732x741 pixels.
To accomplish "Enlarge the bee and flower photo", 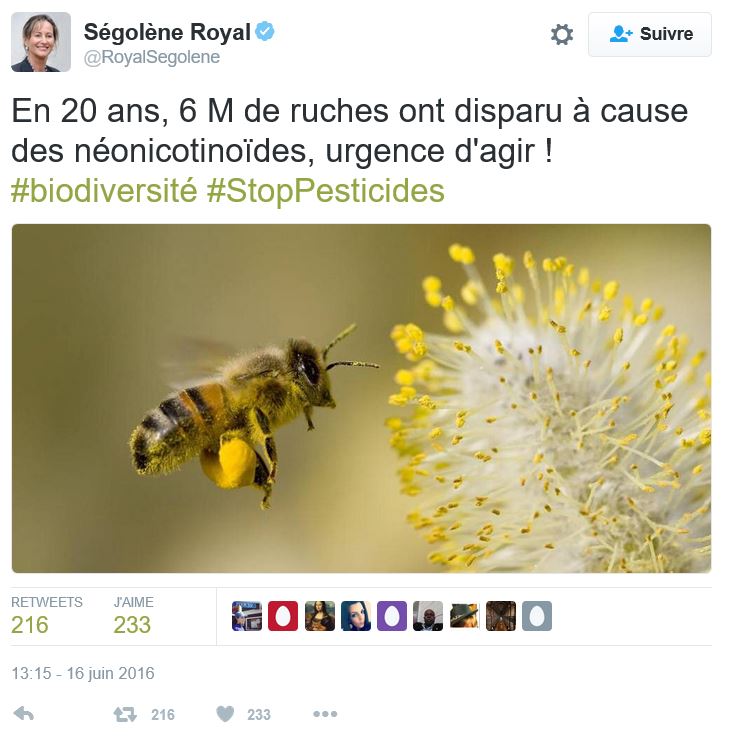I will 361,398.
